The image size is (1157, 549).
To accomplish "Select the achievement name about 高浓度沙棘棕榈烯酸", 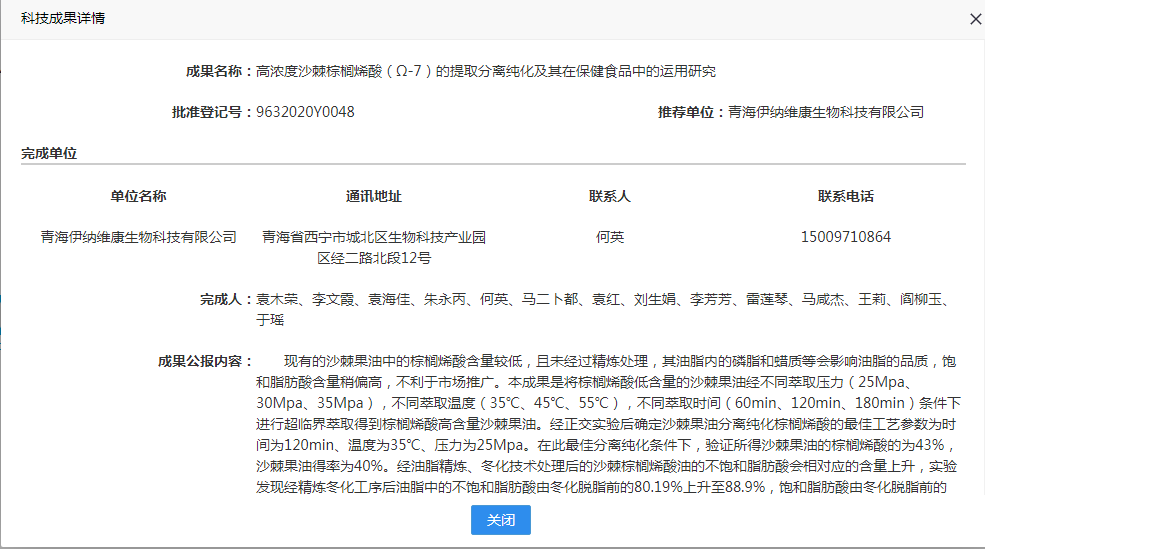I will pyautogui.click(x=486, y=71).
